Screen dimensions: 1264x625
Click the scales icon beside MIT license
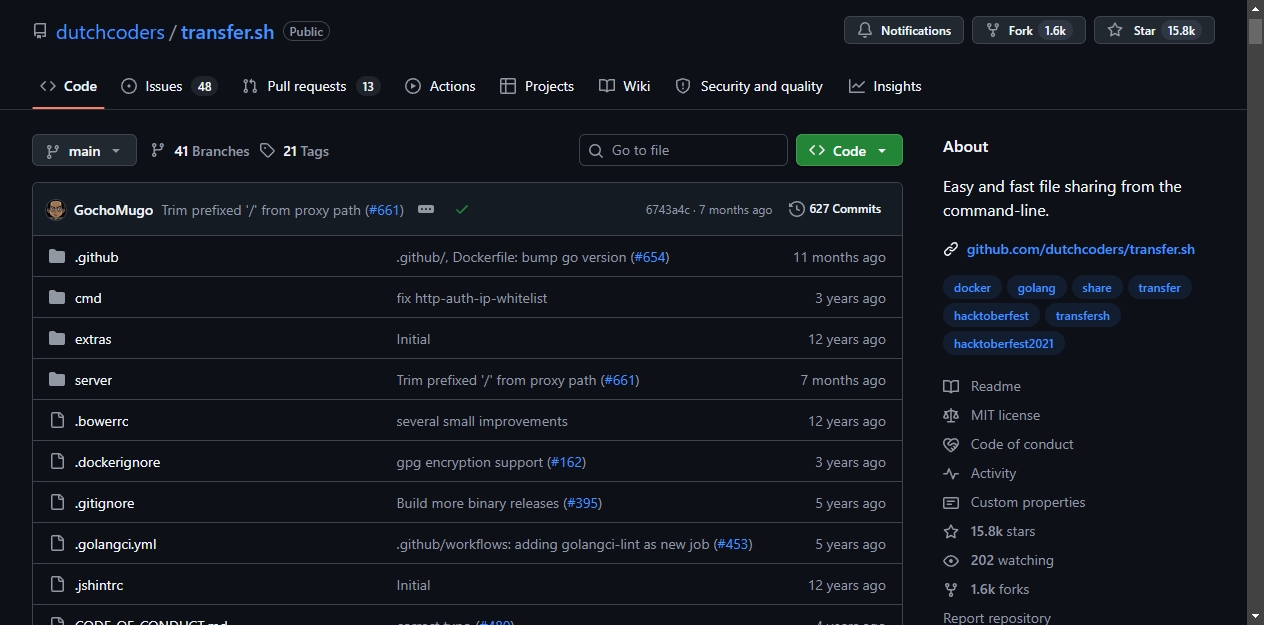(x=951, y=415)
